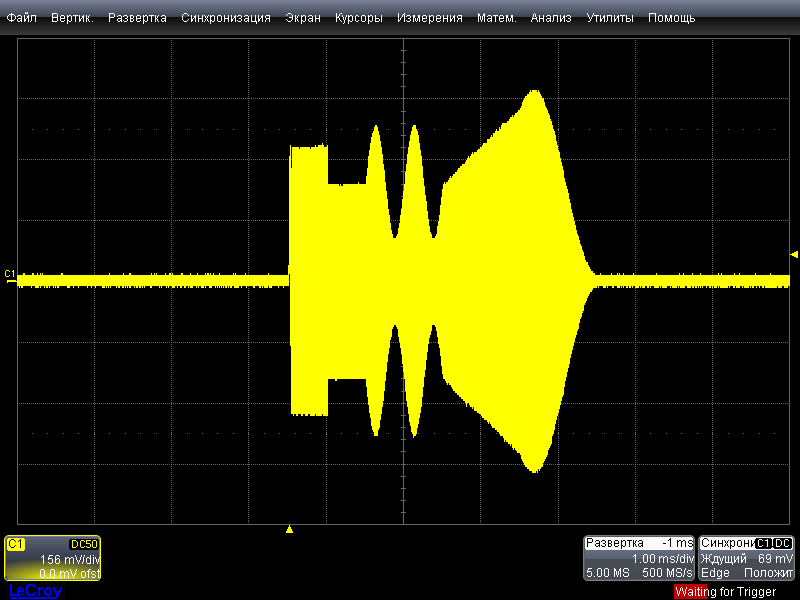Open the Файл menu
The width and height of the screenshot is (800, 600).
22,18
